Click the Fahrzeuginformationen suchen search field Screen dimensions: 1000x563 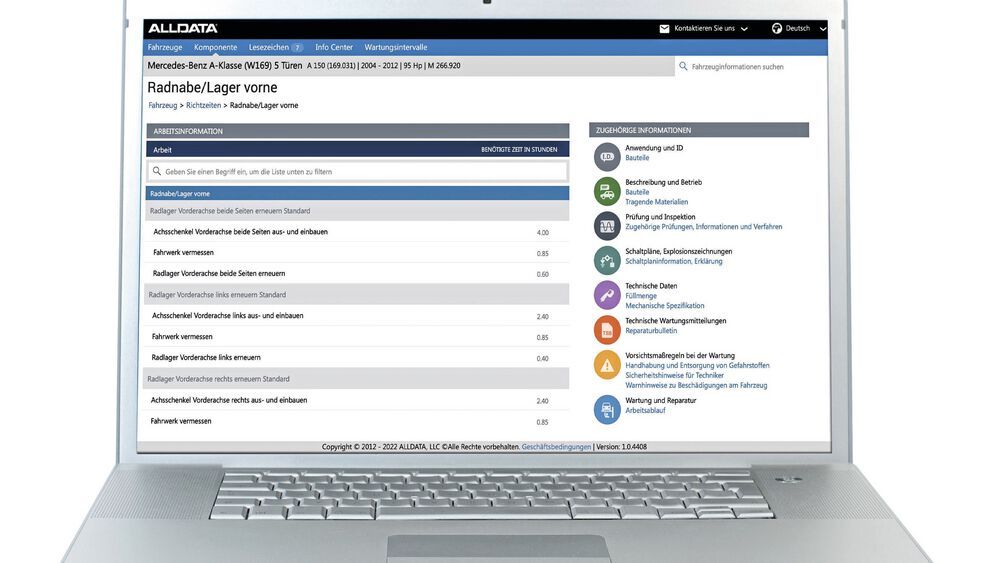[x=751, y=66]
